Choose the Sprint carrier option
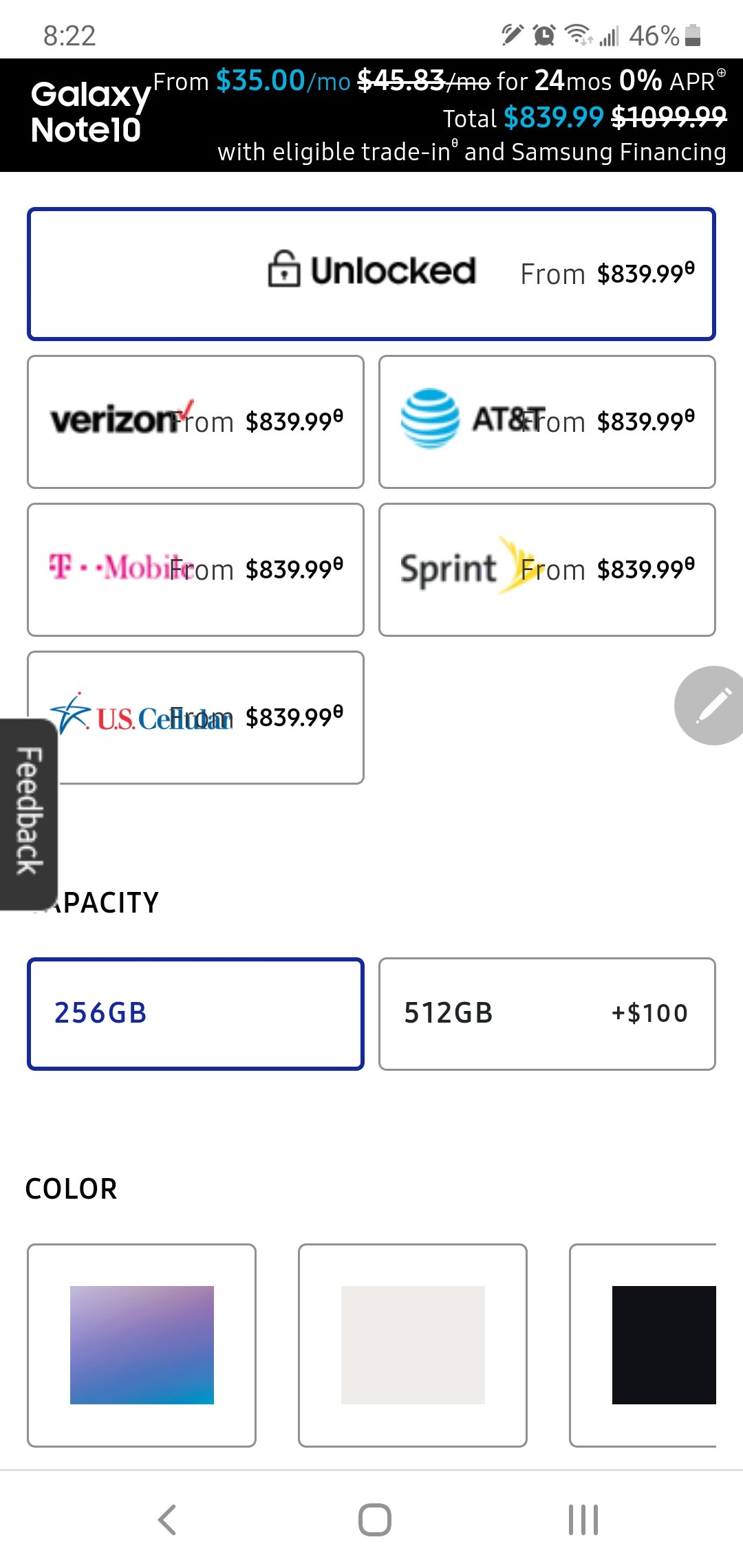This screenshot has width=743, height=1568. point(547,569)
